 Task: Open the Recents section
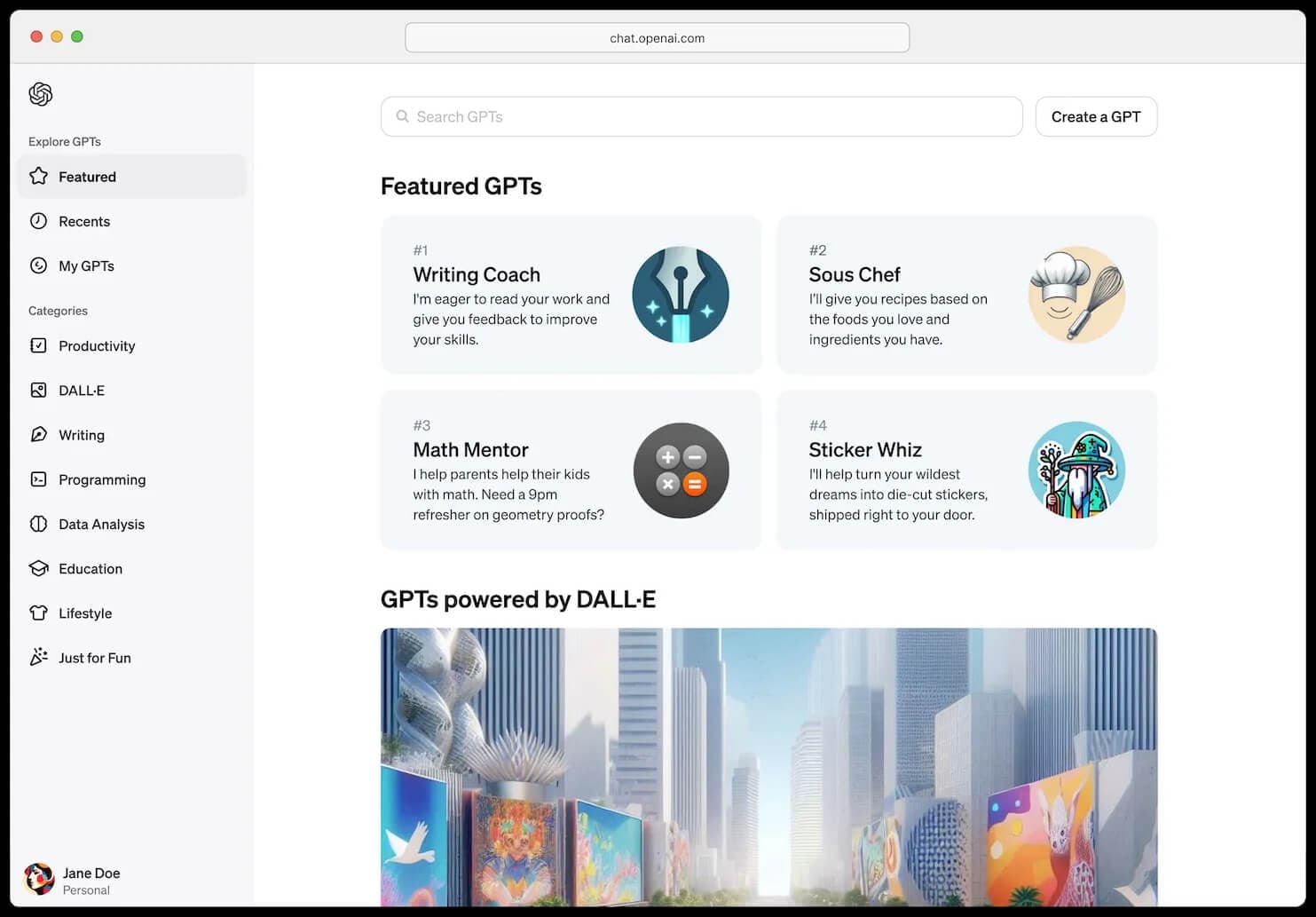(x=84, y=221)
